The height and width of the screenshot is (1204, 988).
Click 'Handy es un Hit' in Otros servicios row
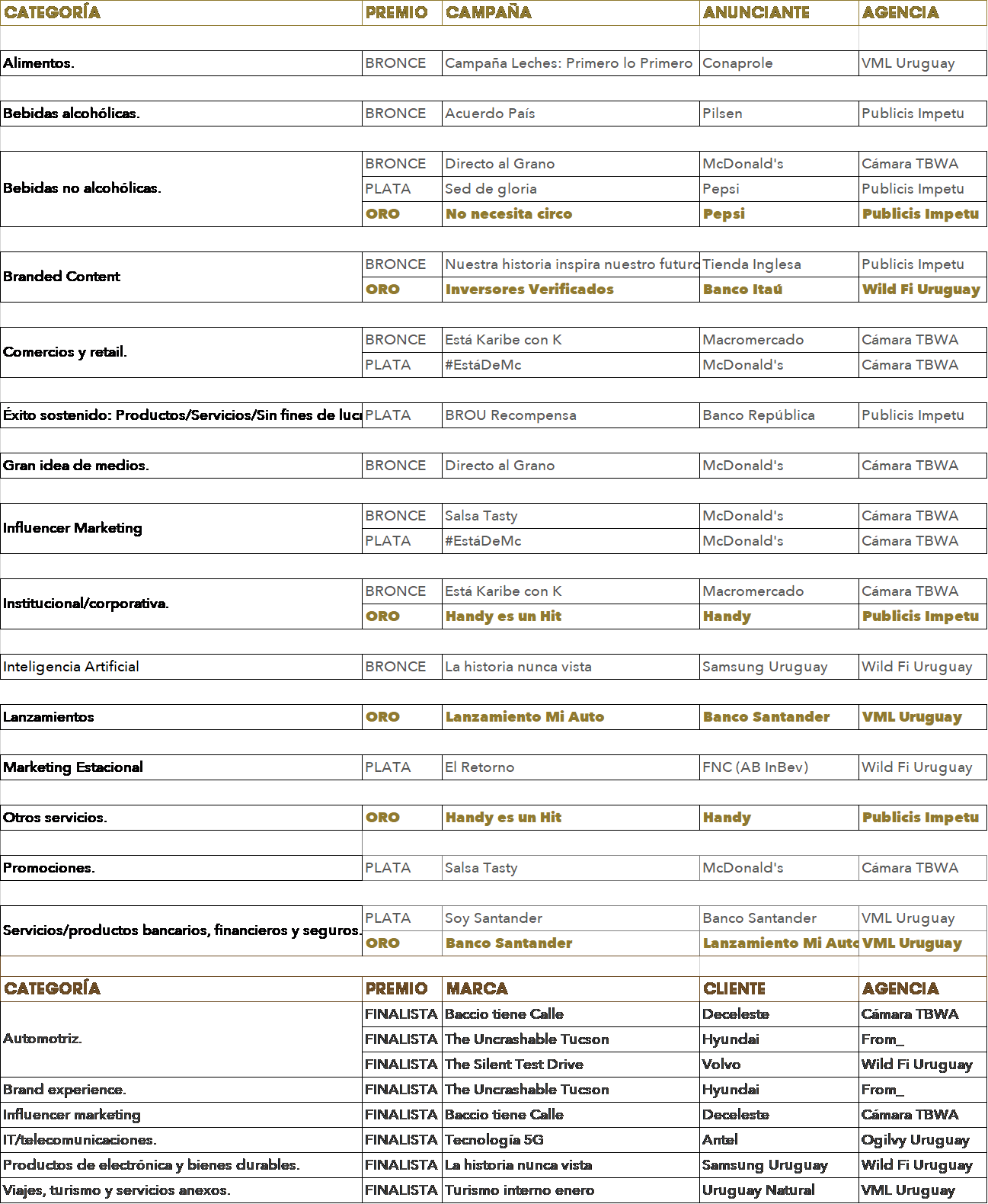(571, 818)
